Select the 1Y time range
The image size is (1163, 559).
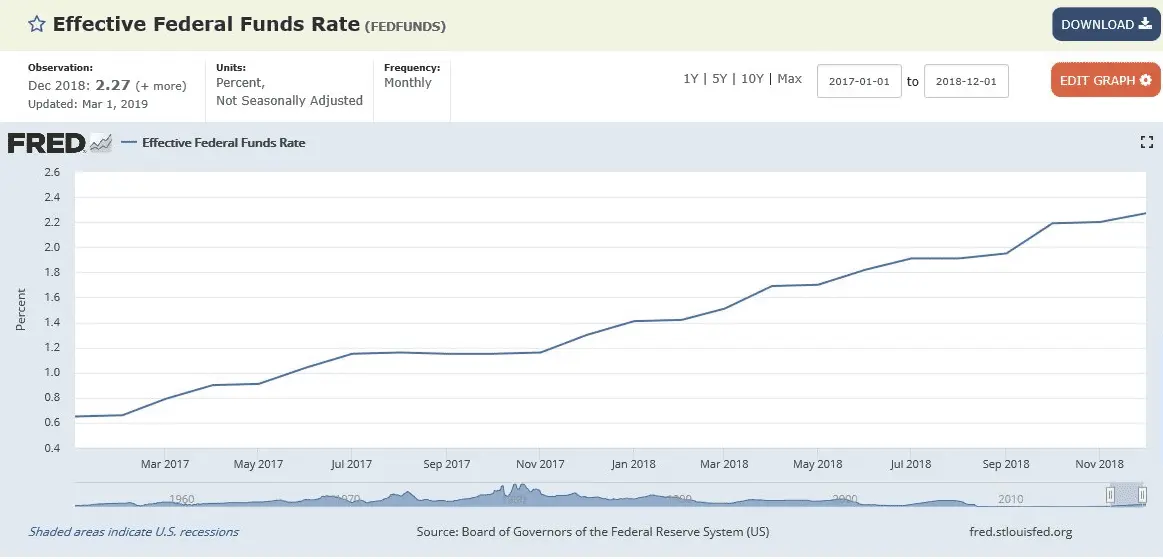(690, 79)
